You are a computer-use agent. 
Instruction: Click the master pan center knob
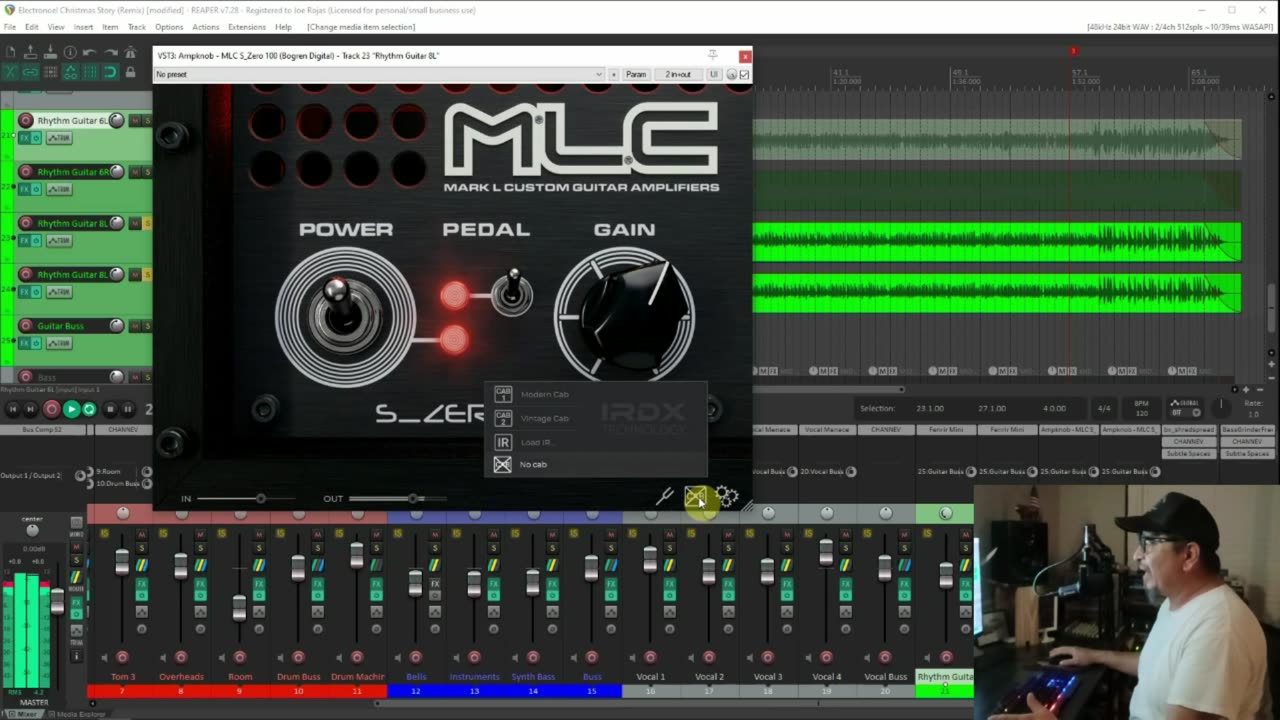click(32, 530)
